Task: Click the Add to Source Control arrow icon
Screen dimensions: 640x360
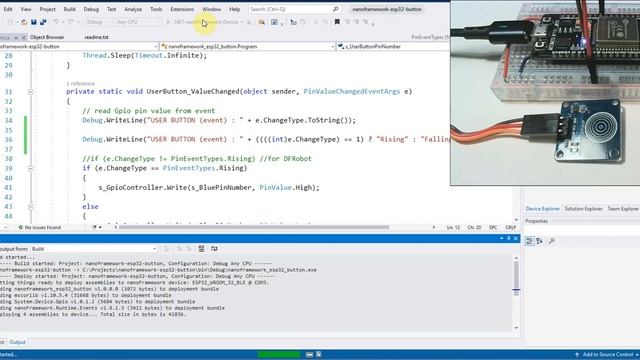Action: pyautogui.click(x=577, y=355)
